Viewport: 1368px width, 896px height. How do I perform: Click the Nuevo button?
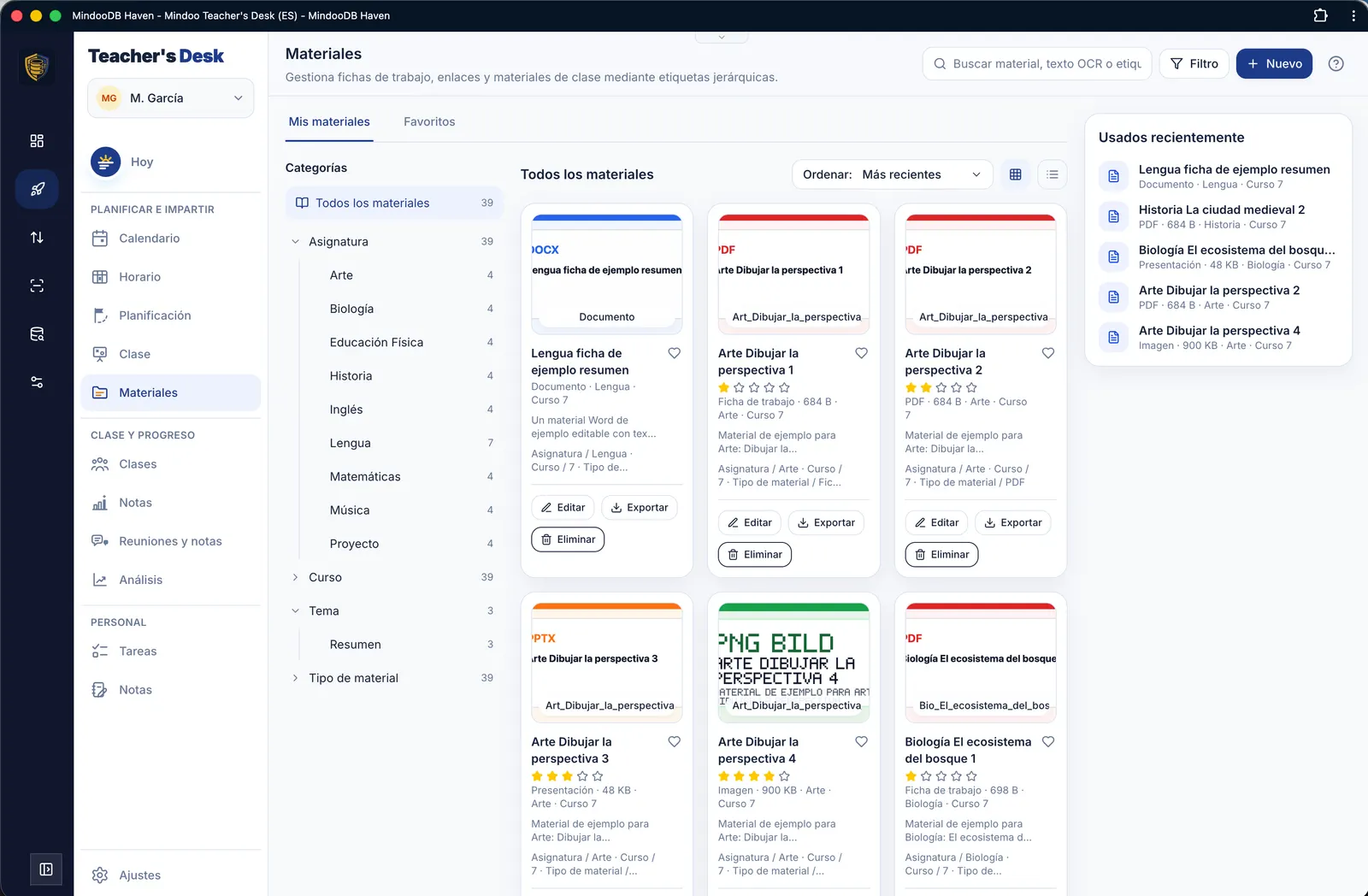(x=1274, y=63)
